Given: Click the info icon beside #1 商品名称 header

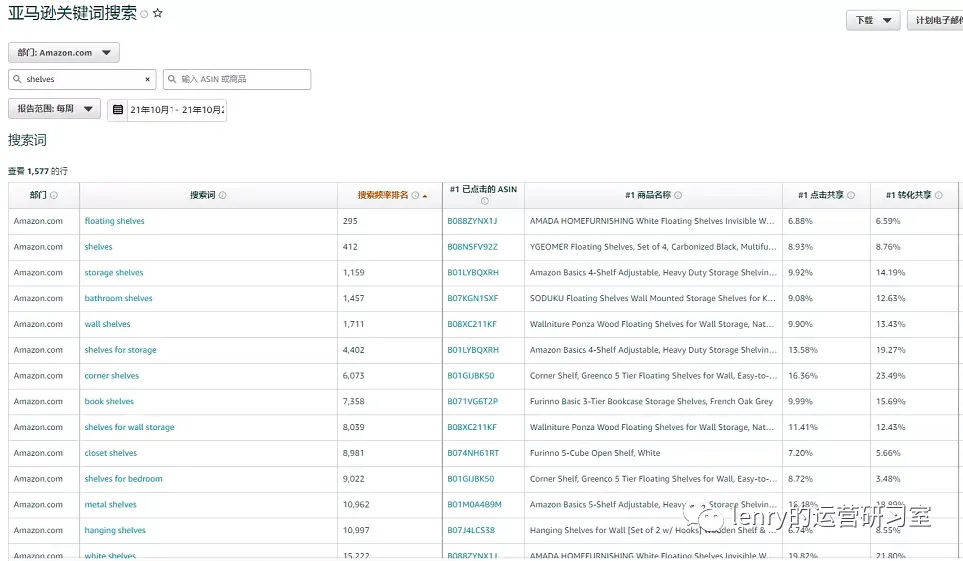Looking at the screenshot, I should click(678, 195).
